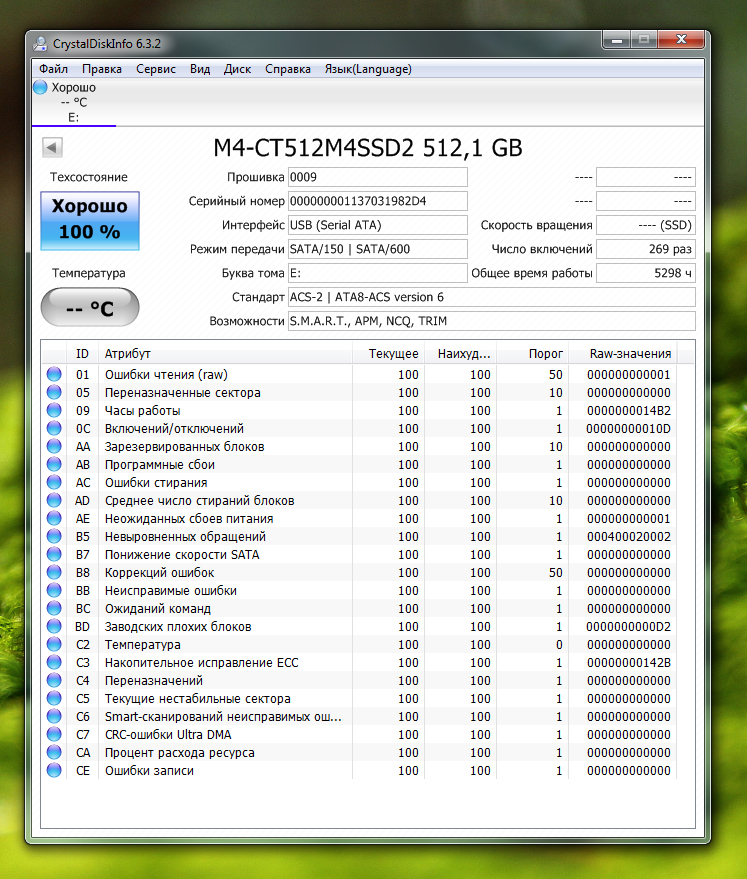Click the Интерфейс field USB (Serial ATA)
Viewport: 747px width, 879px height.
(x=378, y=225)
